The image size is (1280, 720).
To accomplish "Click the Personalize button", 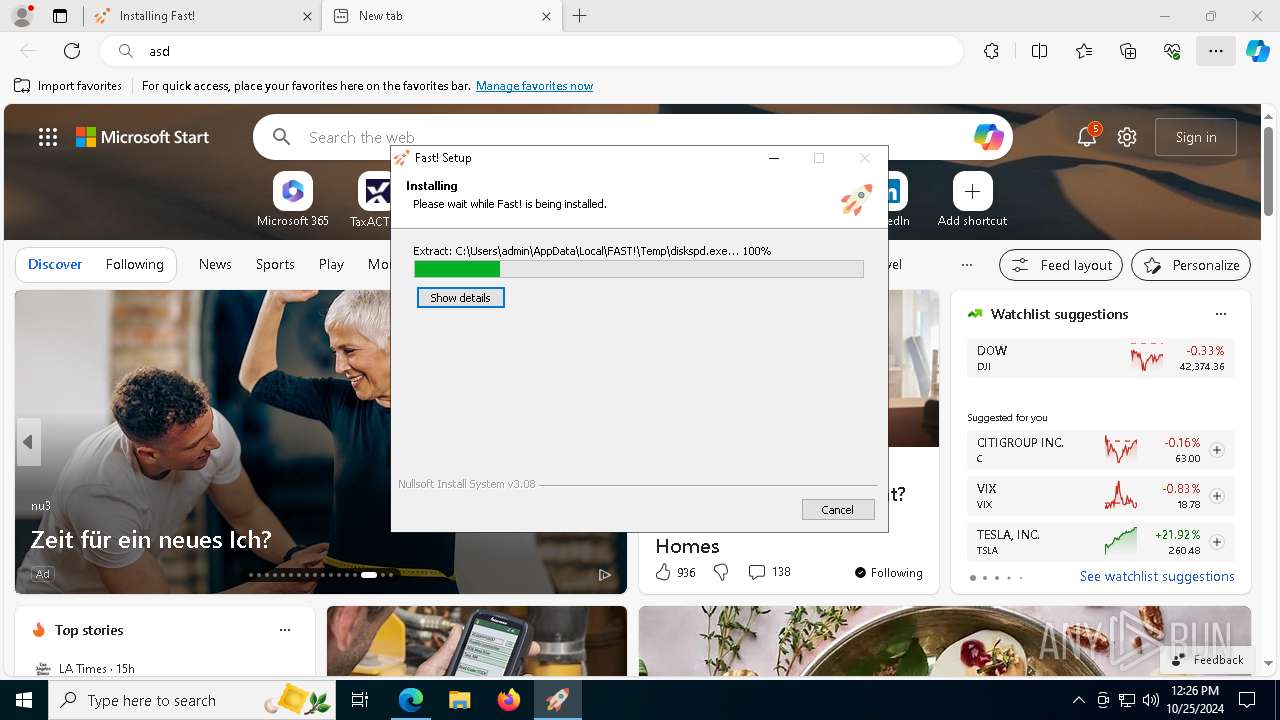I will pos(1191,265).
